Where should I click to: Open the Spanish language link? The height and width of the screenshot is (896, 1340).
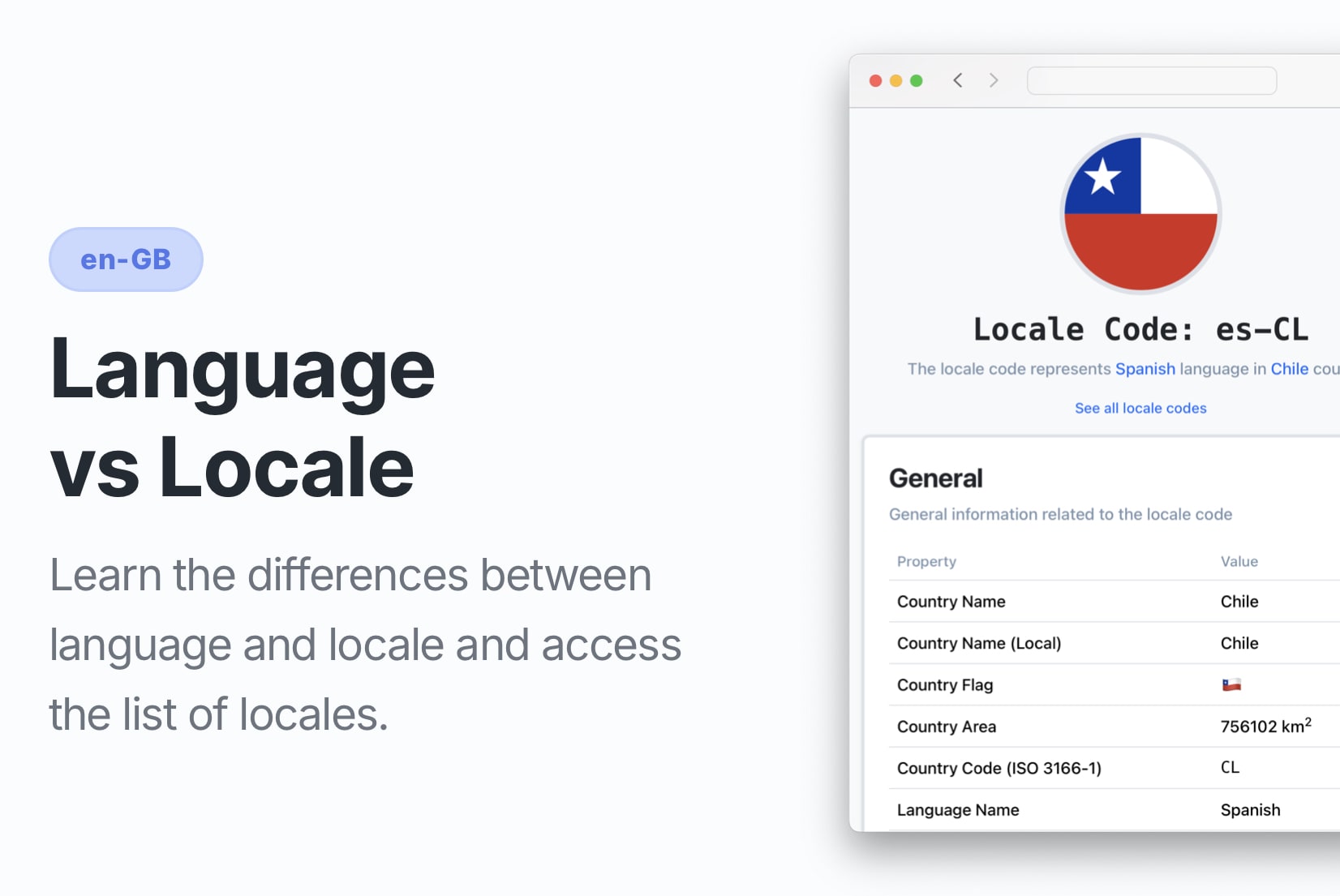click(x=1145, y=369)
